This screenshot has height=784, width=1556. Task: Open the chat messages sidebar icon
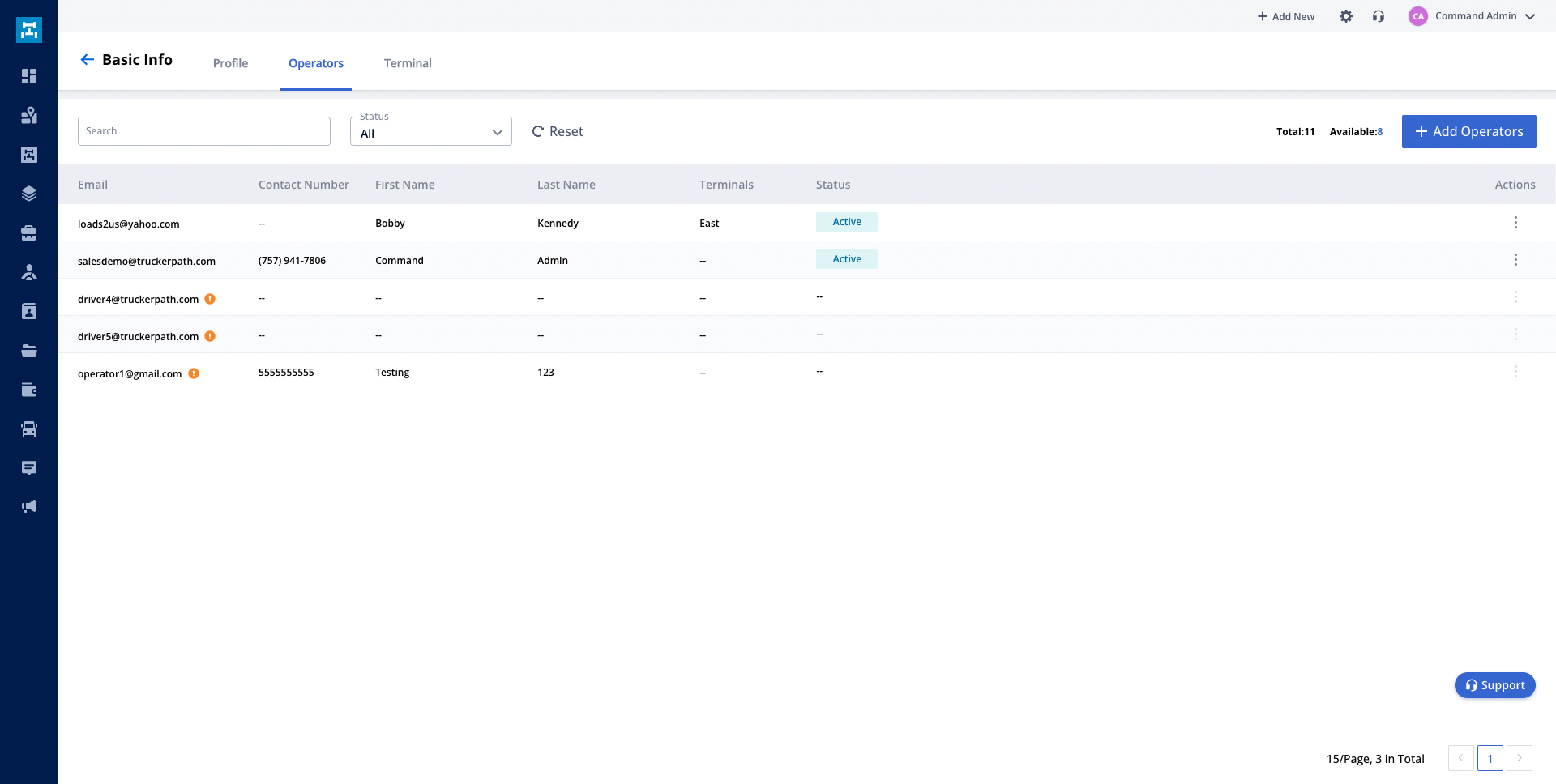pos(29,468)
